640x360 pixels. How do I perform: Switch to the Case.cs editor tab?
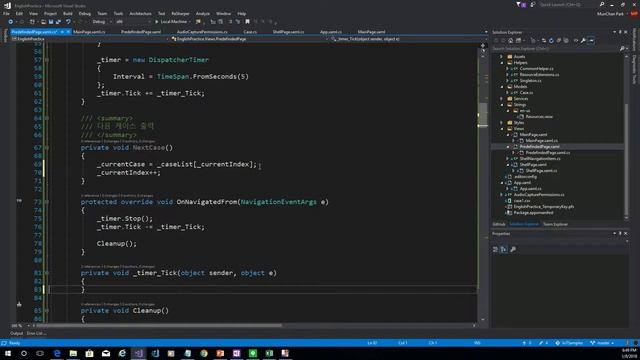(x=250, y=31)
